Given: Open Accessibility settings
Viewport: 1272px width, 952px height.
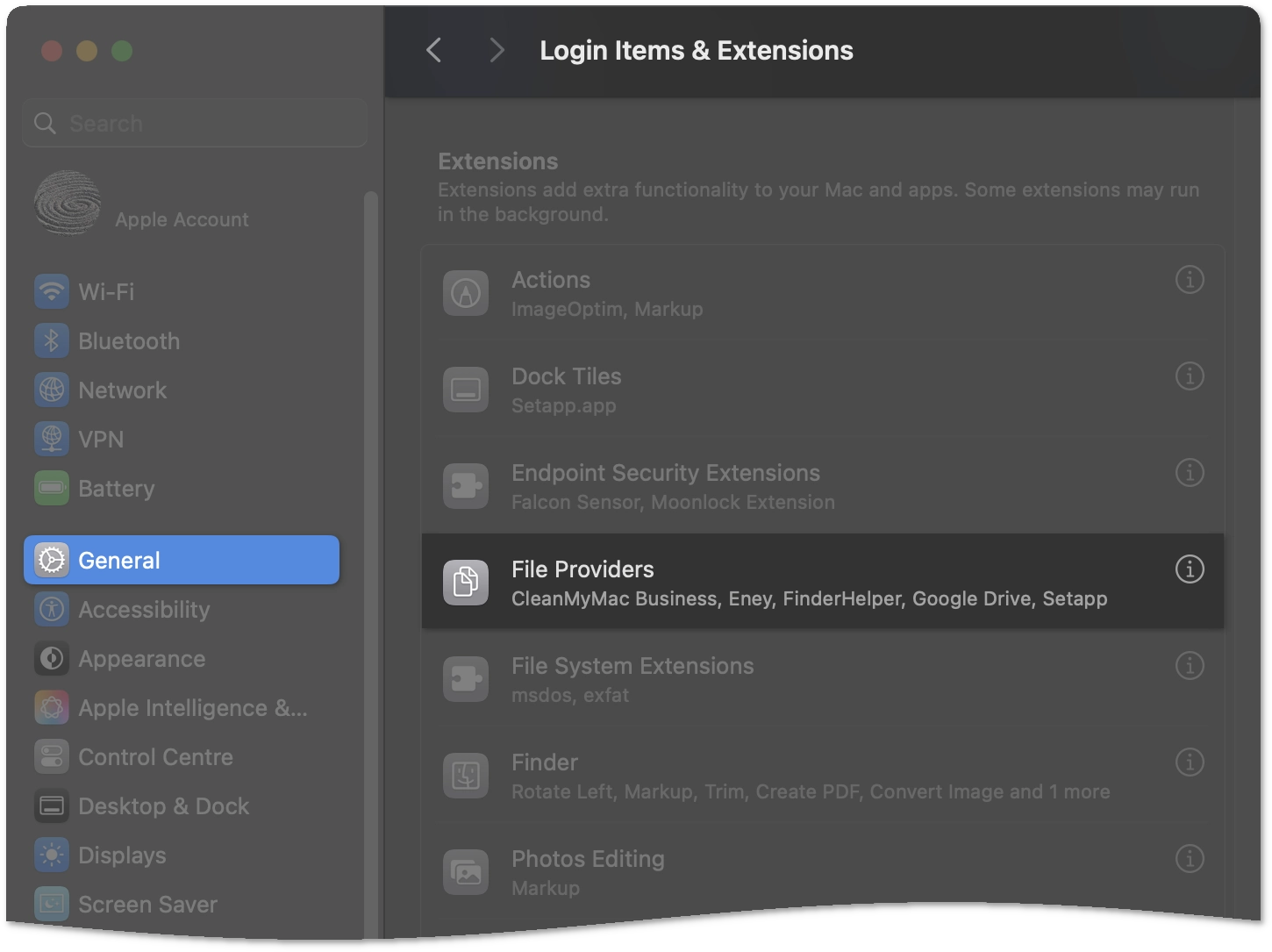Looking at the screenshot, I should click(x=182, y=609).
